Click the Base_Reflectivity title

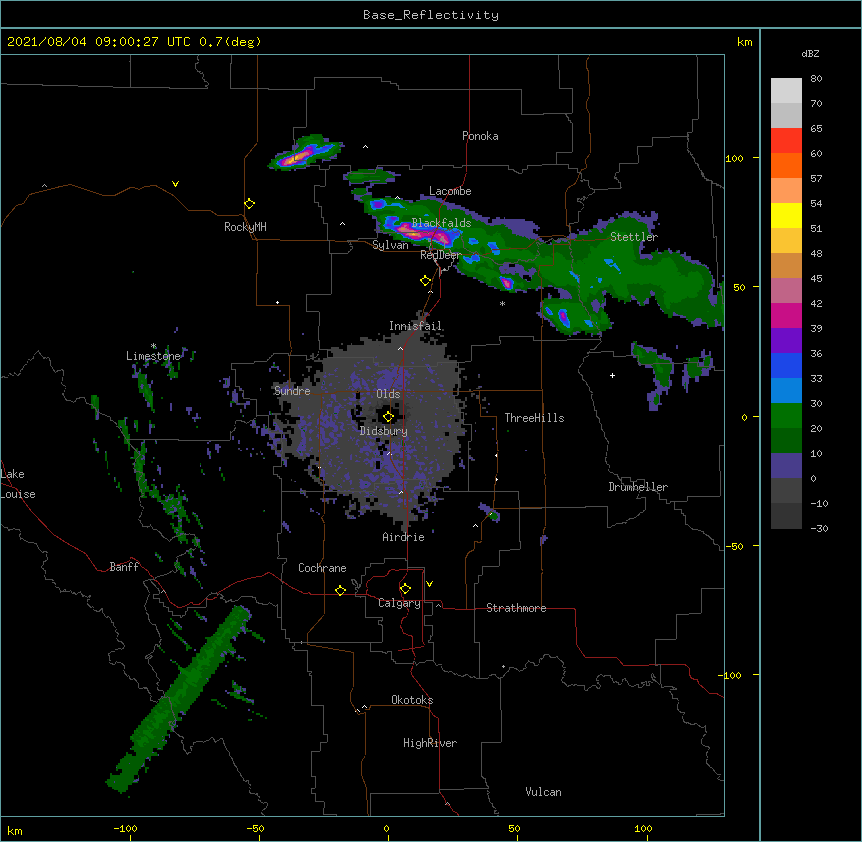click(x=431, y=15)
